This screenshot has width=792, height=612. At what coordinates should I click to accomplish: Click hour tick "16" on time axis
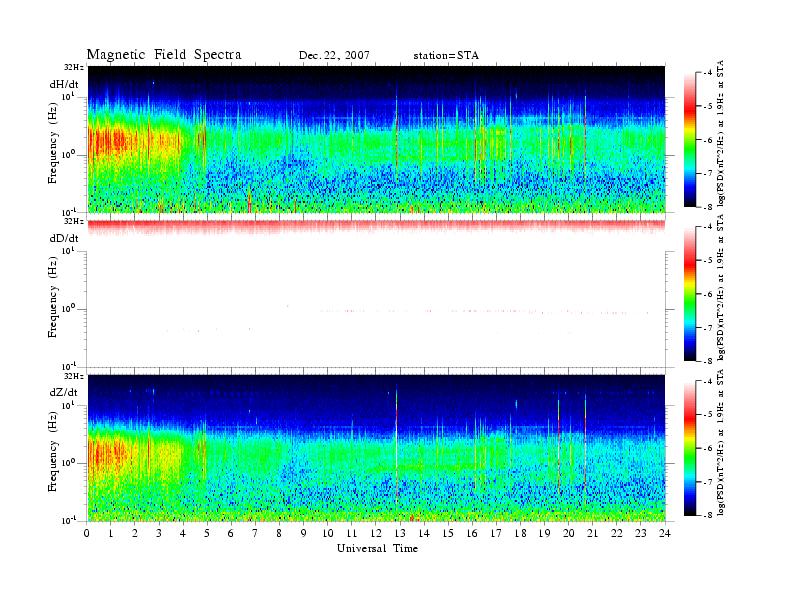472,533
